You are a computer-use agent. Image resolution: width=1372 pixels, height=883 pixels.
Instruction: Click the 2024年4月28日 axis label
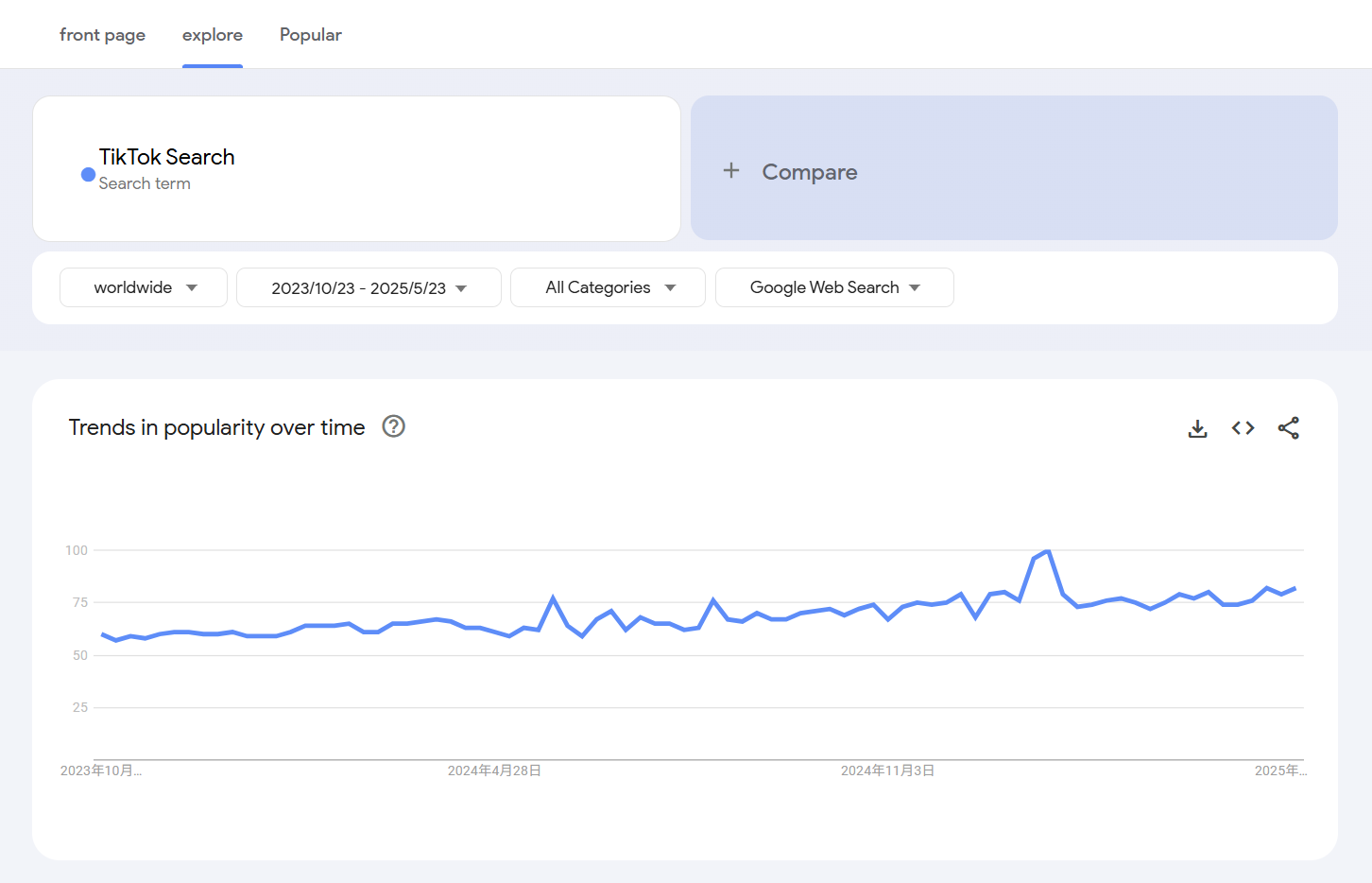(x=494, y=770)
